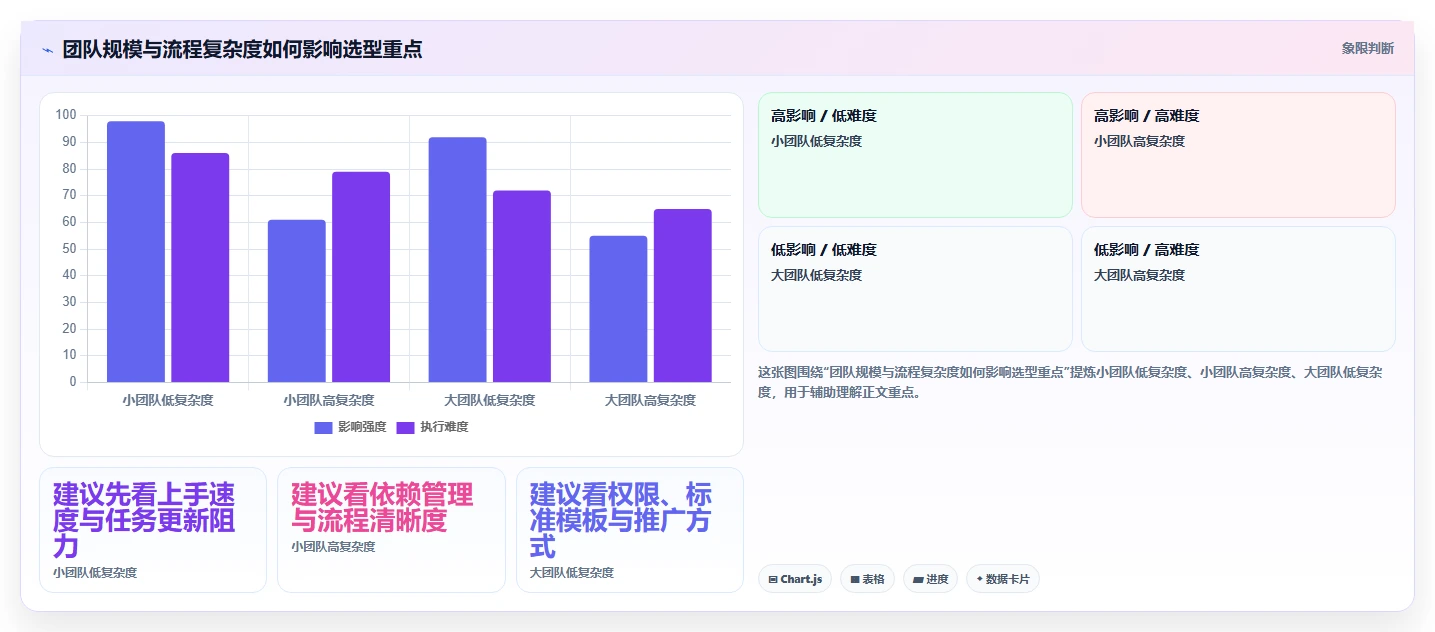This screenshot has width=1435, height=632.
Task: Click the 执行难度 bar for 小团队高复杂度
Action: pyautogui.click(x=361, y=277)
